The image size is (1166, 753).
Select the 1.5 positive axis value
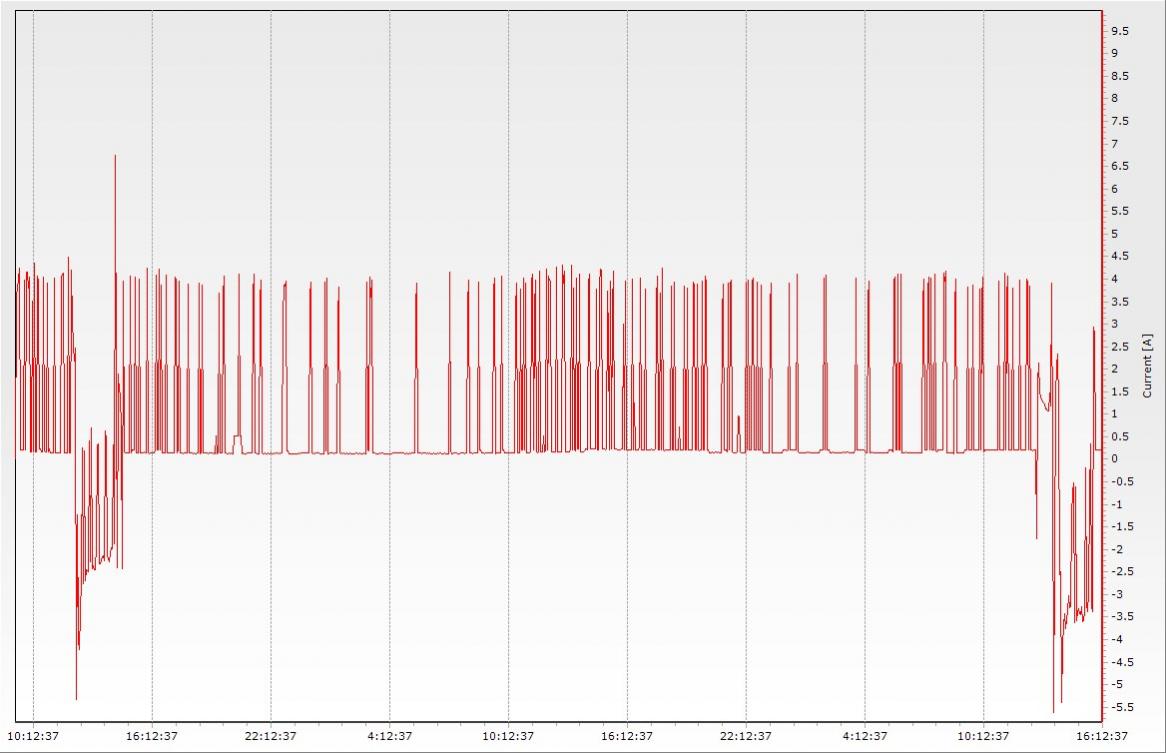[1120, 392]
